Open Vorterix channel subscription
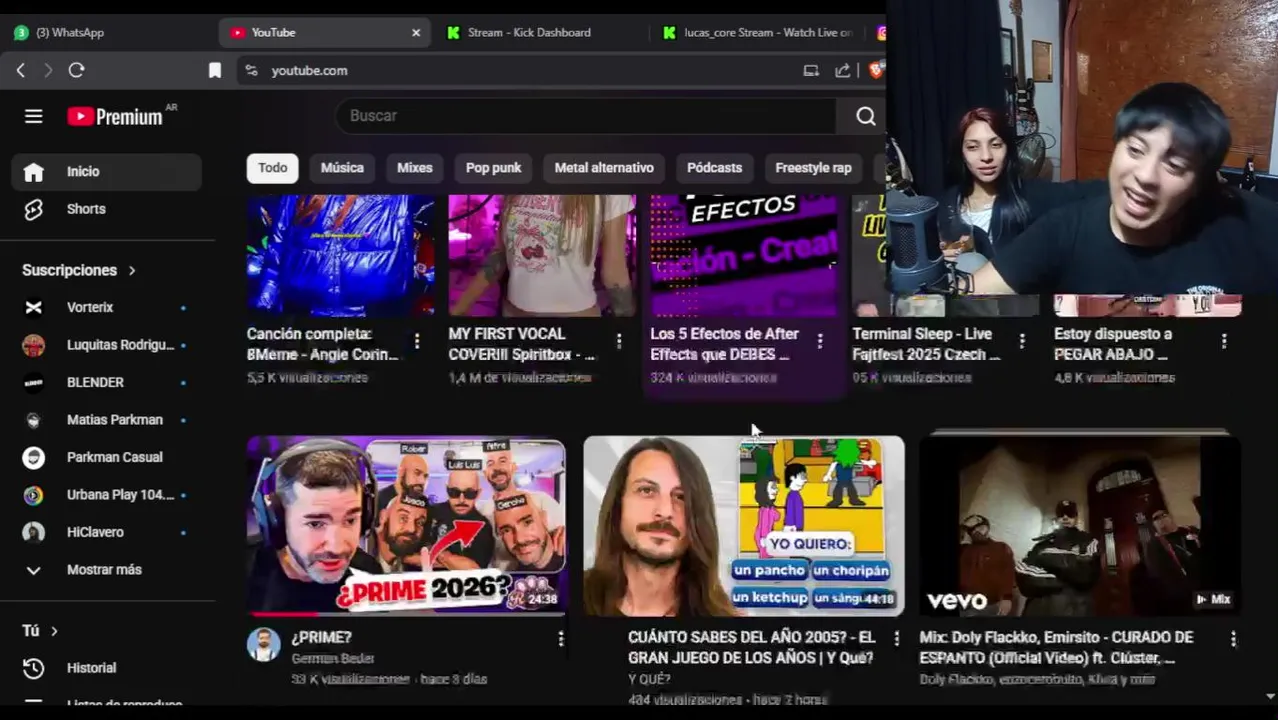The image size is (1278, 720). coord(107,307)
